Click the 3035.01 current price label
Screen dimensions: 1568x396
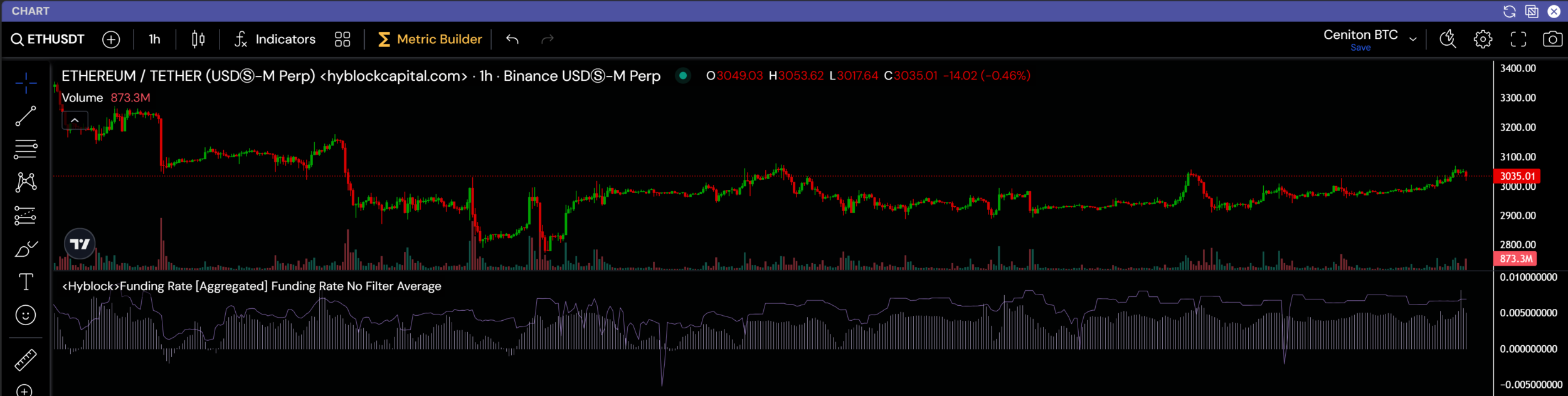1517,176
